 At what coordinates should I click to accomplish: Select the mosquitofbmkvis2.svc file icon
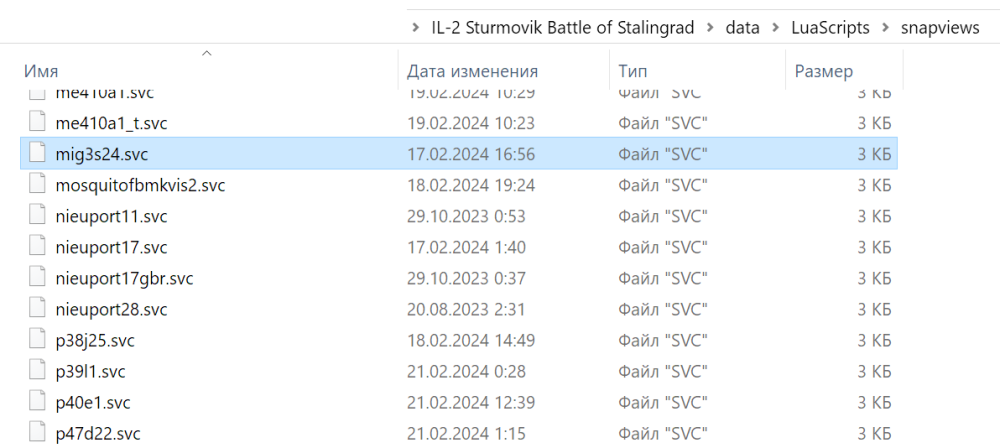point(37,185)
